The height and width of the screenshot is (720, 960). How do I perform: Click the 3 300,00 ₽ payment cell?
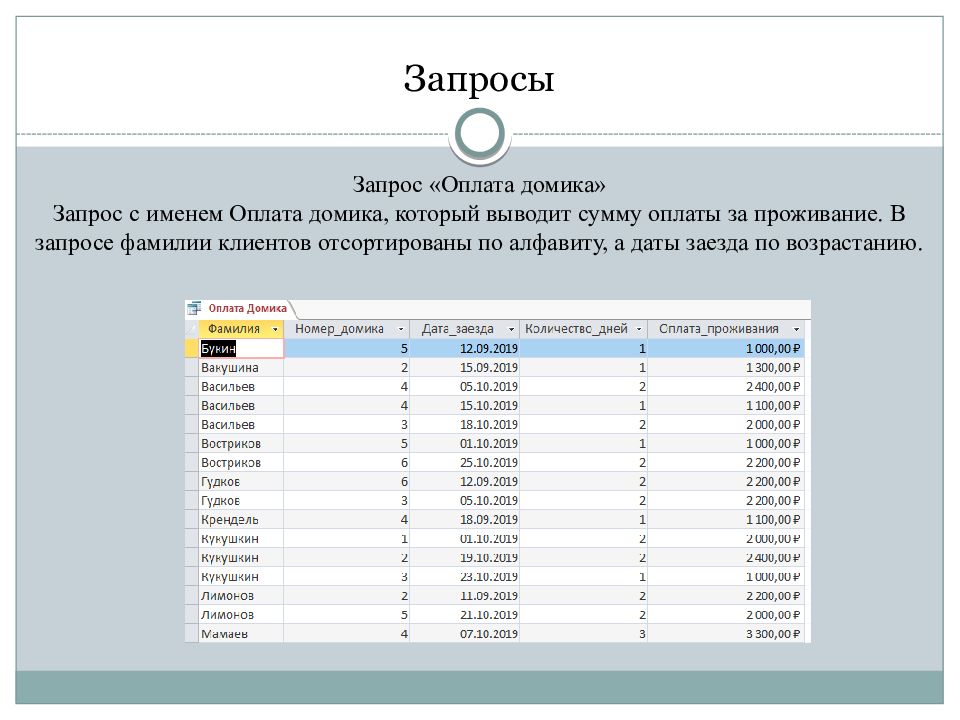coord(726,634)
